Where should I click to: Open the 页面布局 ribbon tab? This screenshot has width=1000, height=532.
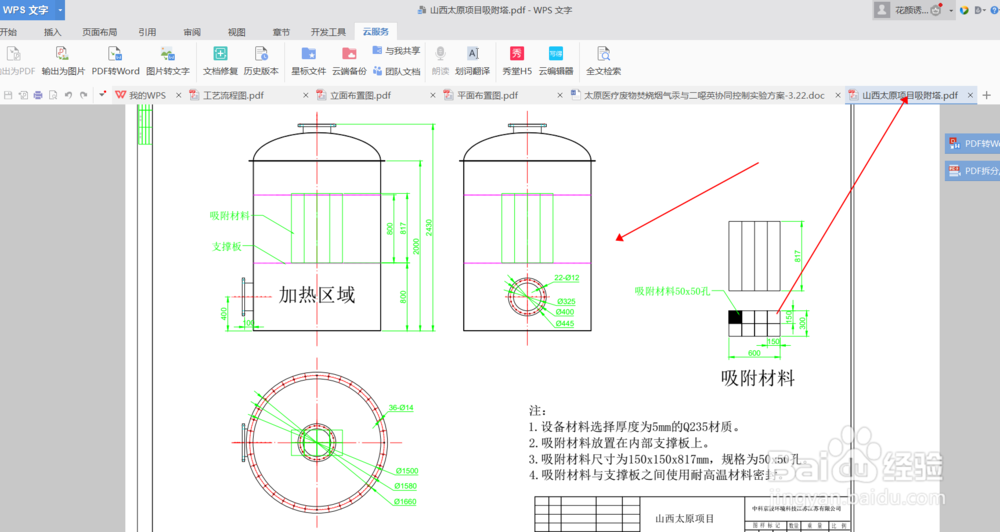[99, 31]
